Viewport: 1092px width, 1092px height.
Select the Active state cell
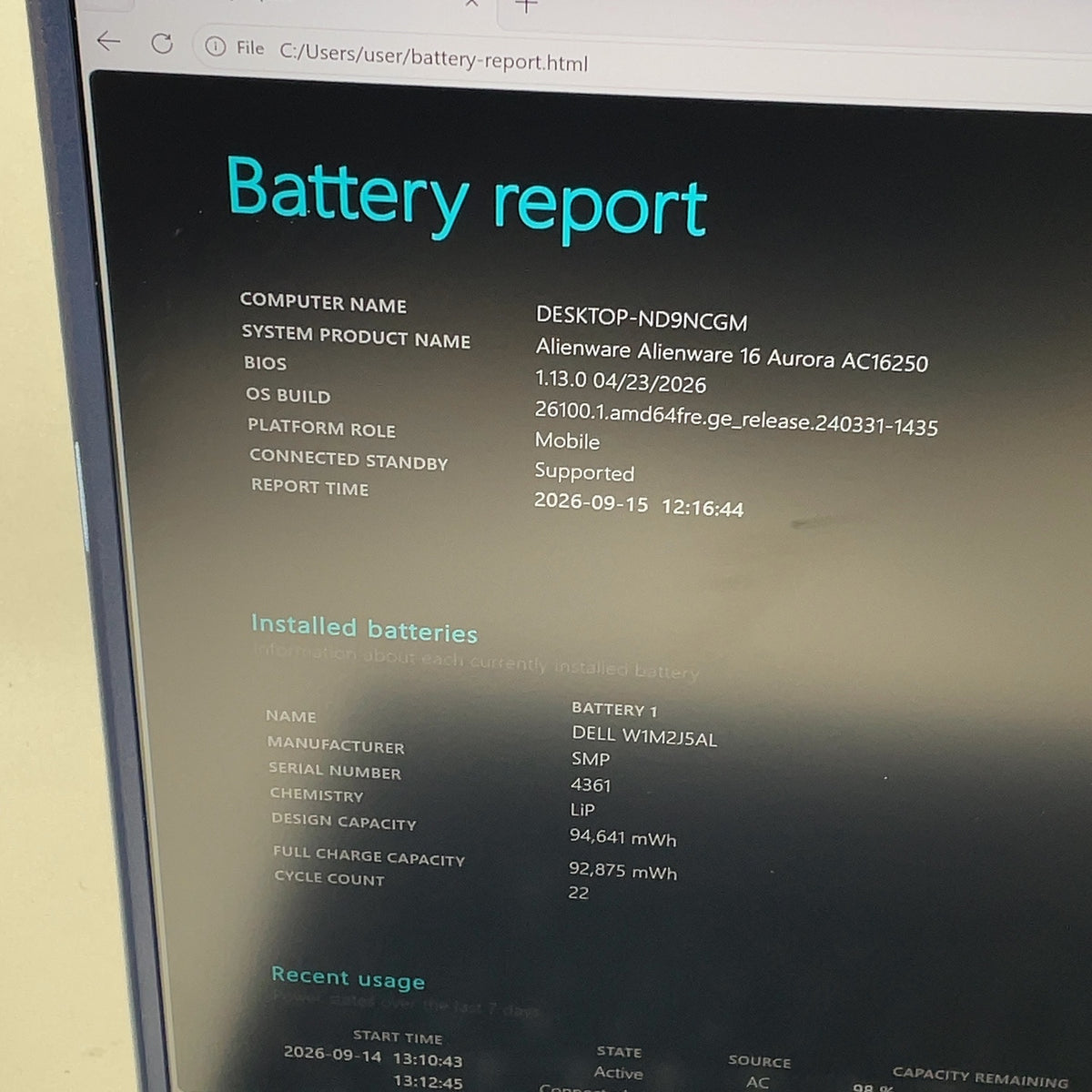618,1073
